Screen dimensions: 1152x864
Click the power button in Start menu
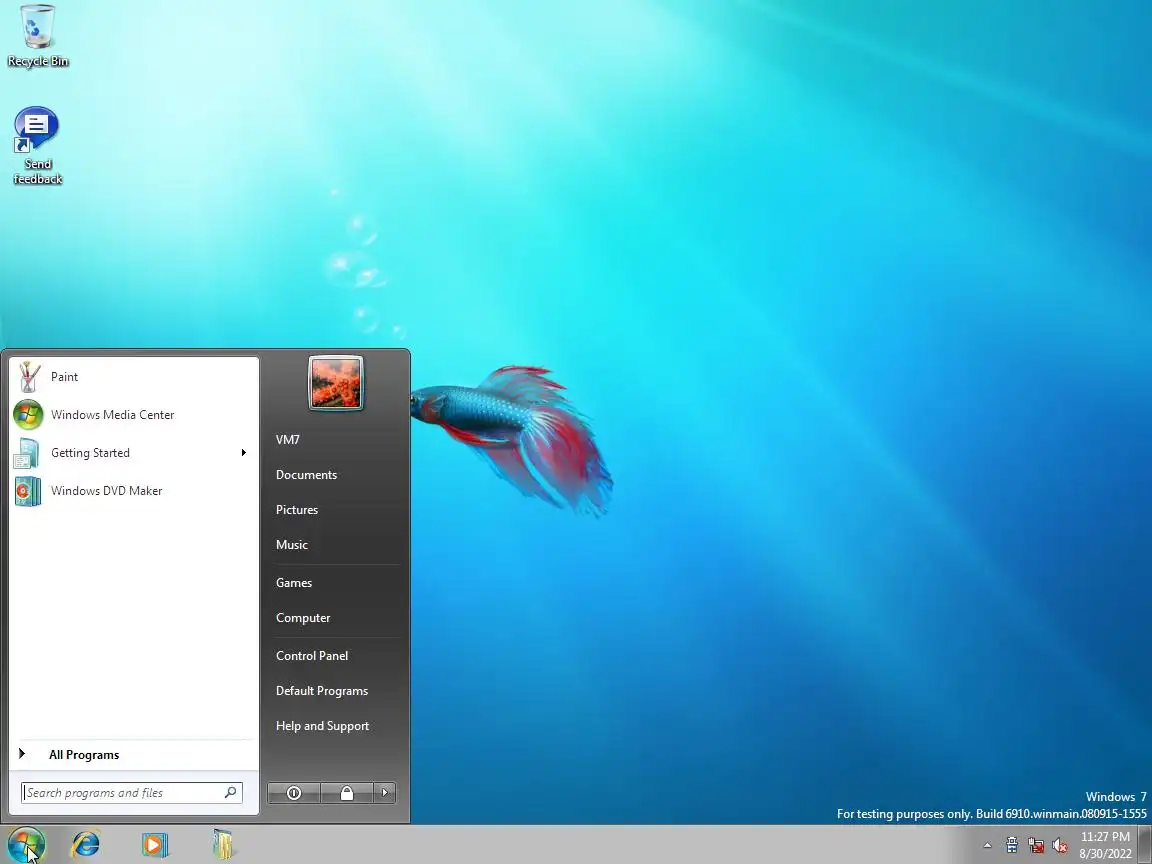tap(294, 793)
